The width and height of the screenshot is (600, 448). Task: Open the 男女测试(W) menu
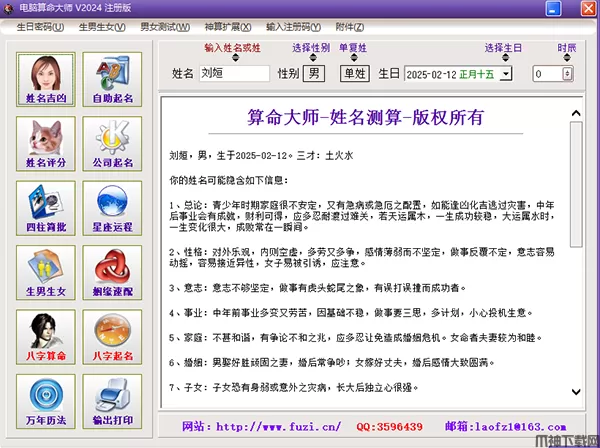(x=165, y=27)
